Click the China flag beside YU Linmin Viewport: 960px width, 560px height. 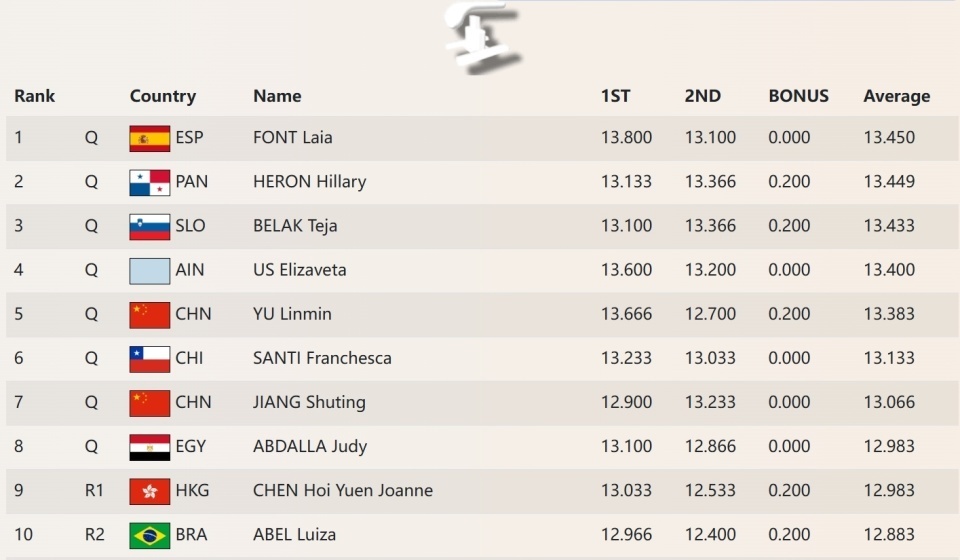[149, 314]
